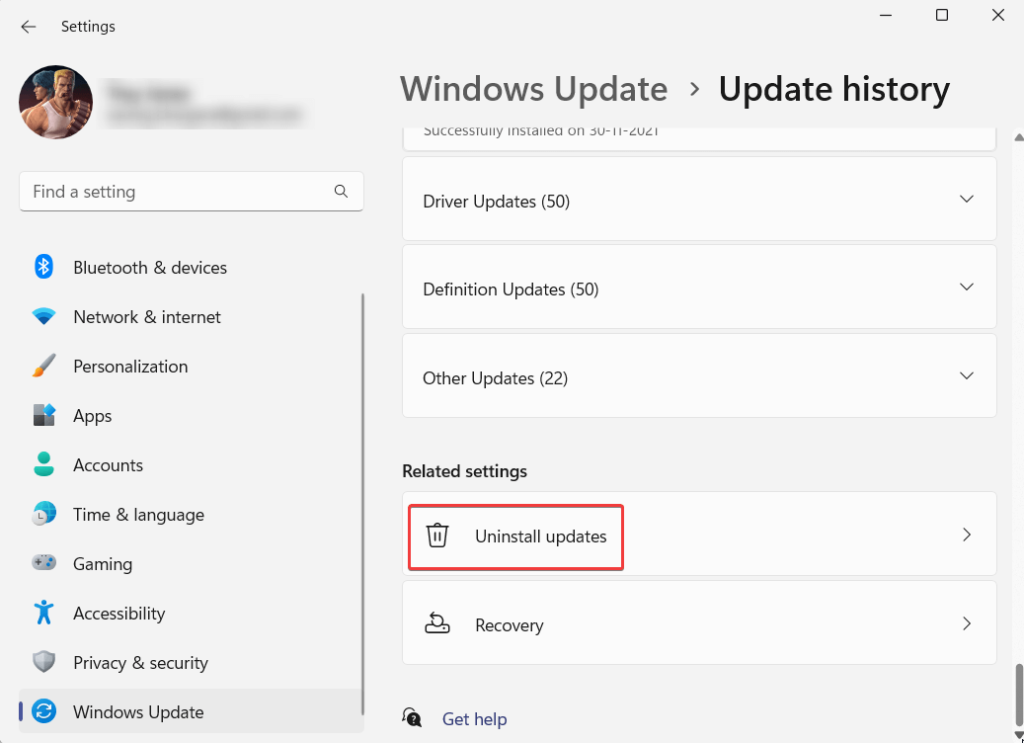The image size is (1024, 743).
Task: Click the sidebar navigation scrollbar
Action: pos(362,504)
